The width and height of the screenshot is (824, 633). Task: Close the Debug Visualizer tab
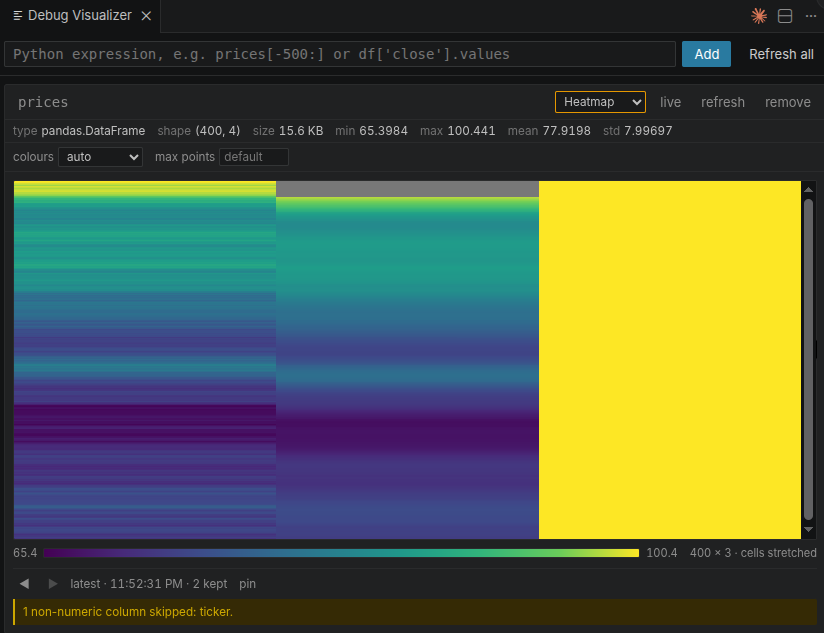(x=146, y=16)
